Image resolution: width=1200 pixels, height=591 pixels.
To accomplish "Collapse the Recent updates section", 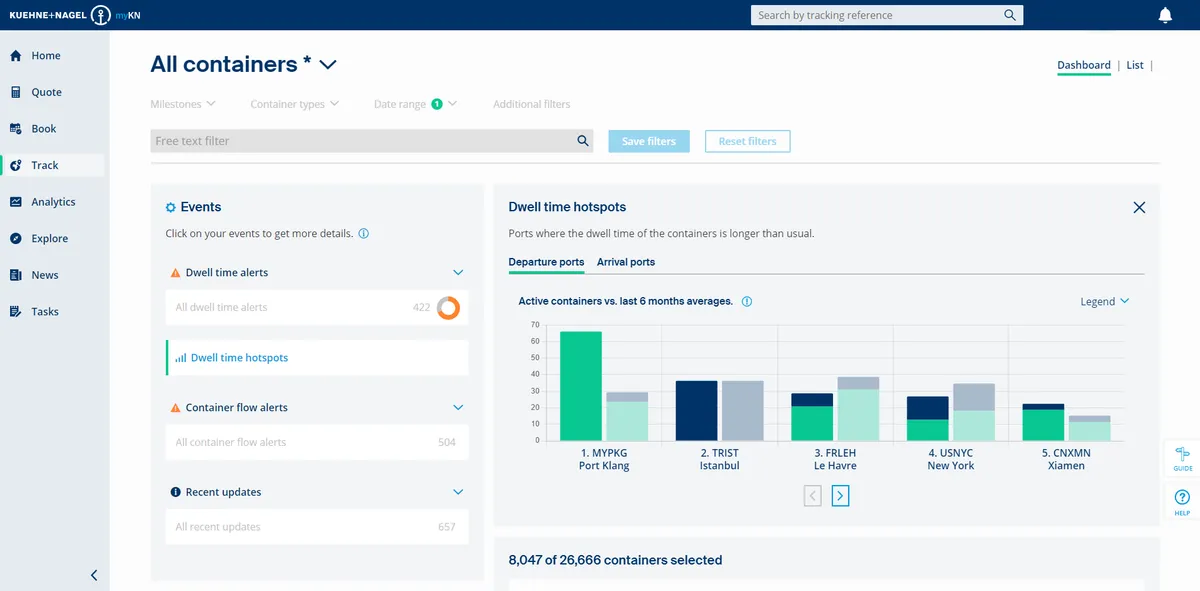I will [458, 492].
